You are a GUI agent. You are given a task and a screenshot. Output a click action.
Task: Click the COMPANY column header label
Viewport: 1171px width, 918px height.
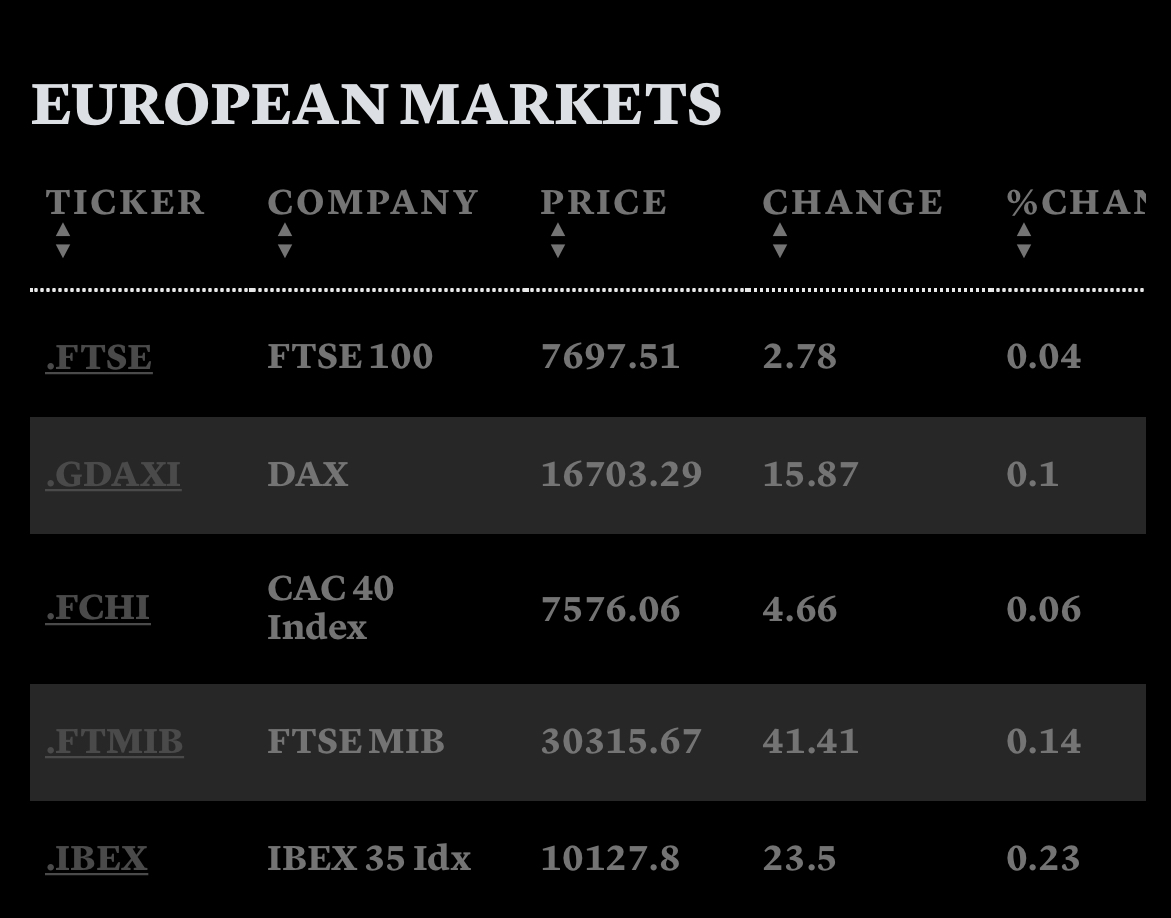point(373,202)
